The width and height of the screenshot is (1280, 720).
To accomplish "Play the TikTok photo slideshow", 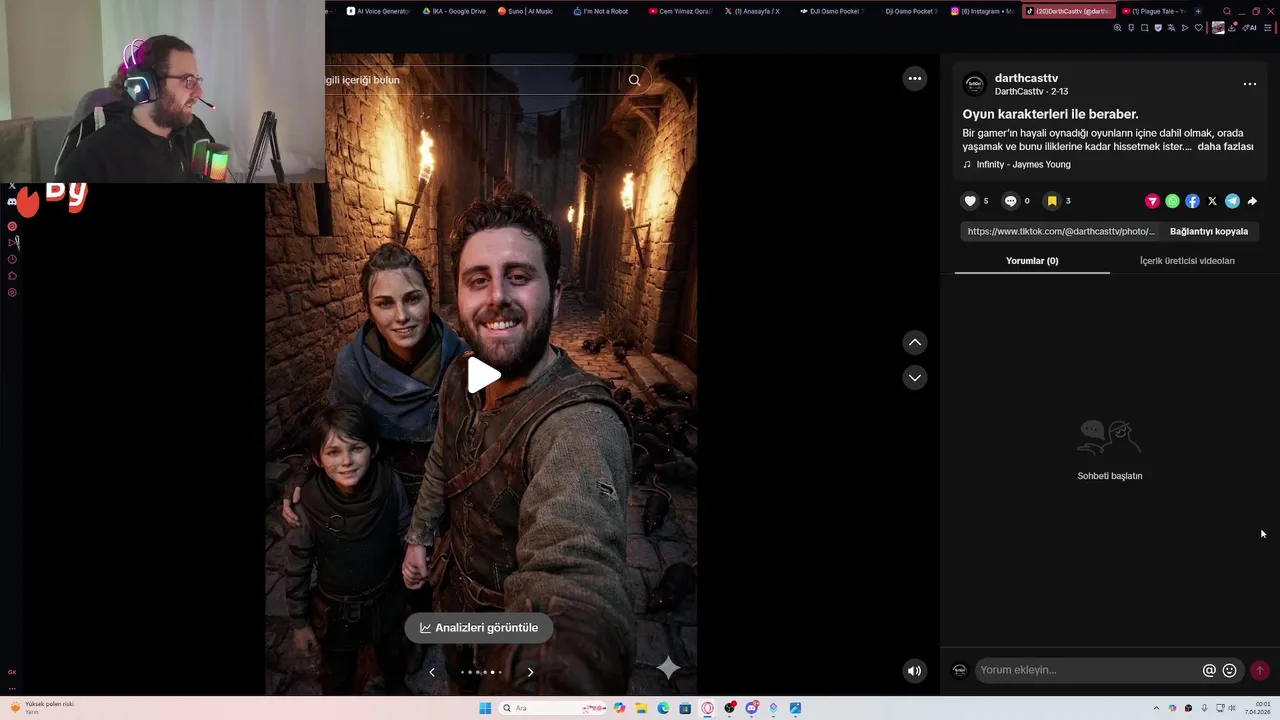I will click(x=484, y=375).
